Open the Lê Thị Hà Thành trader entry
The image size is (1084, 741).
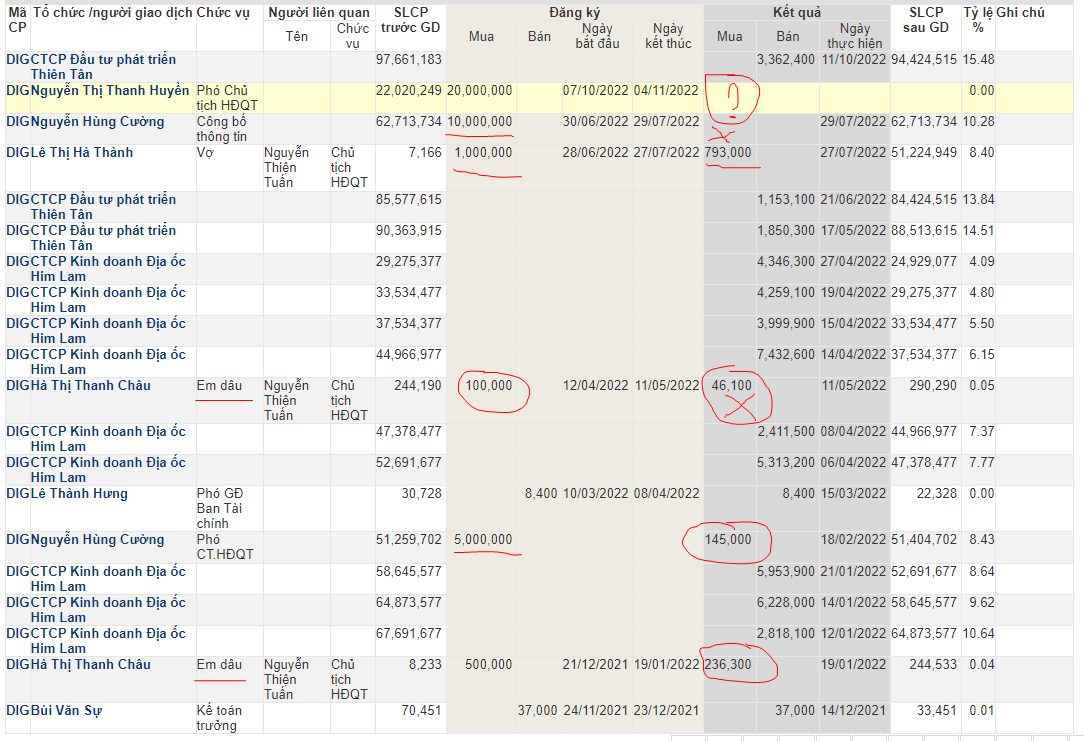tap(82, 153)
